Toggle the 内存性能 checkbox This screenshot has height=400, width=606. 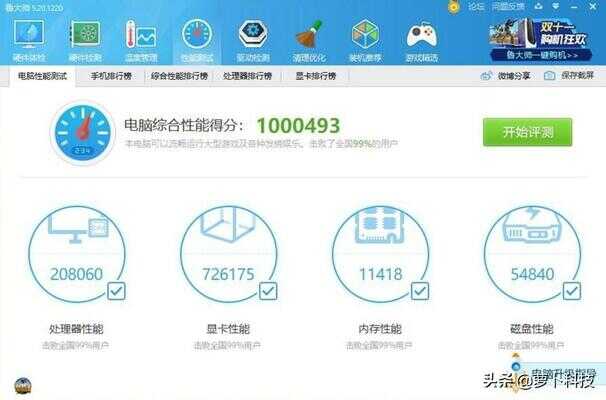coord(420,291)
